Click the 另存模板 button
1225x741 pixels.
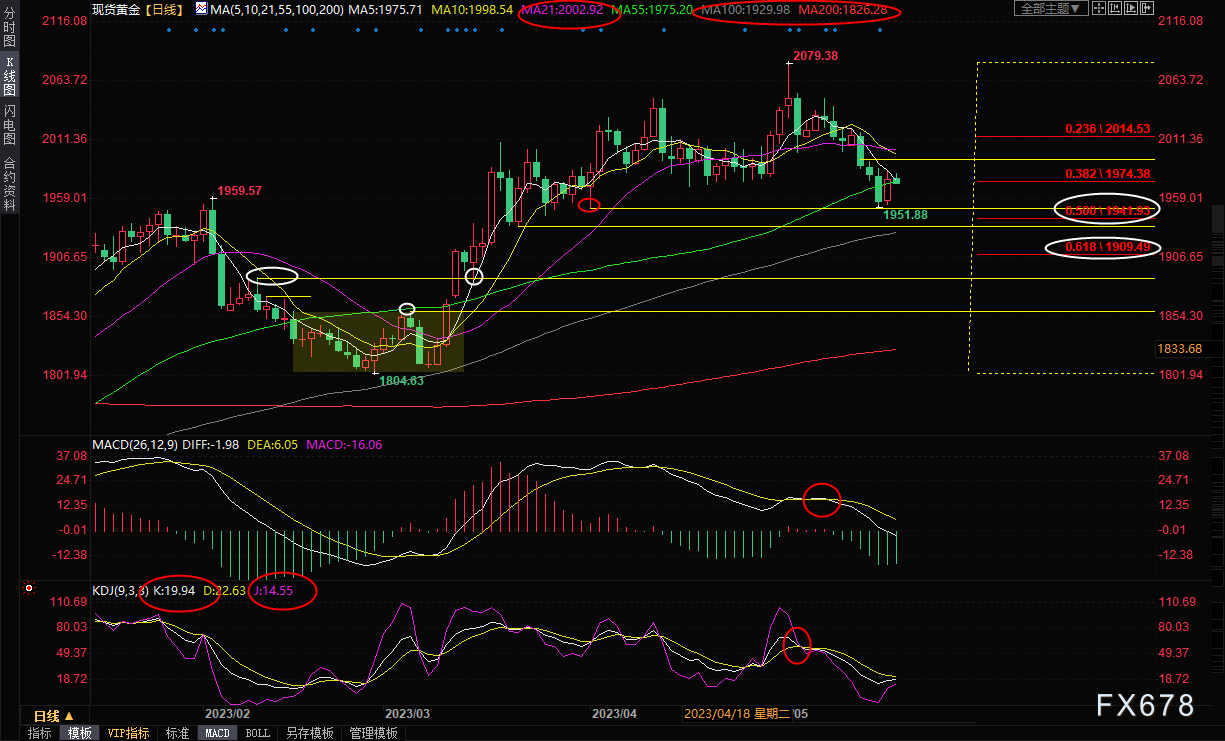tap(310, 733)
